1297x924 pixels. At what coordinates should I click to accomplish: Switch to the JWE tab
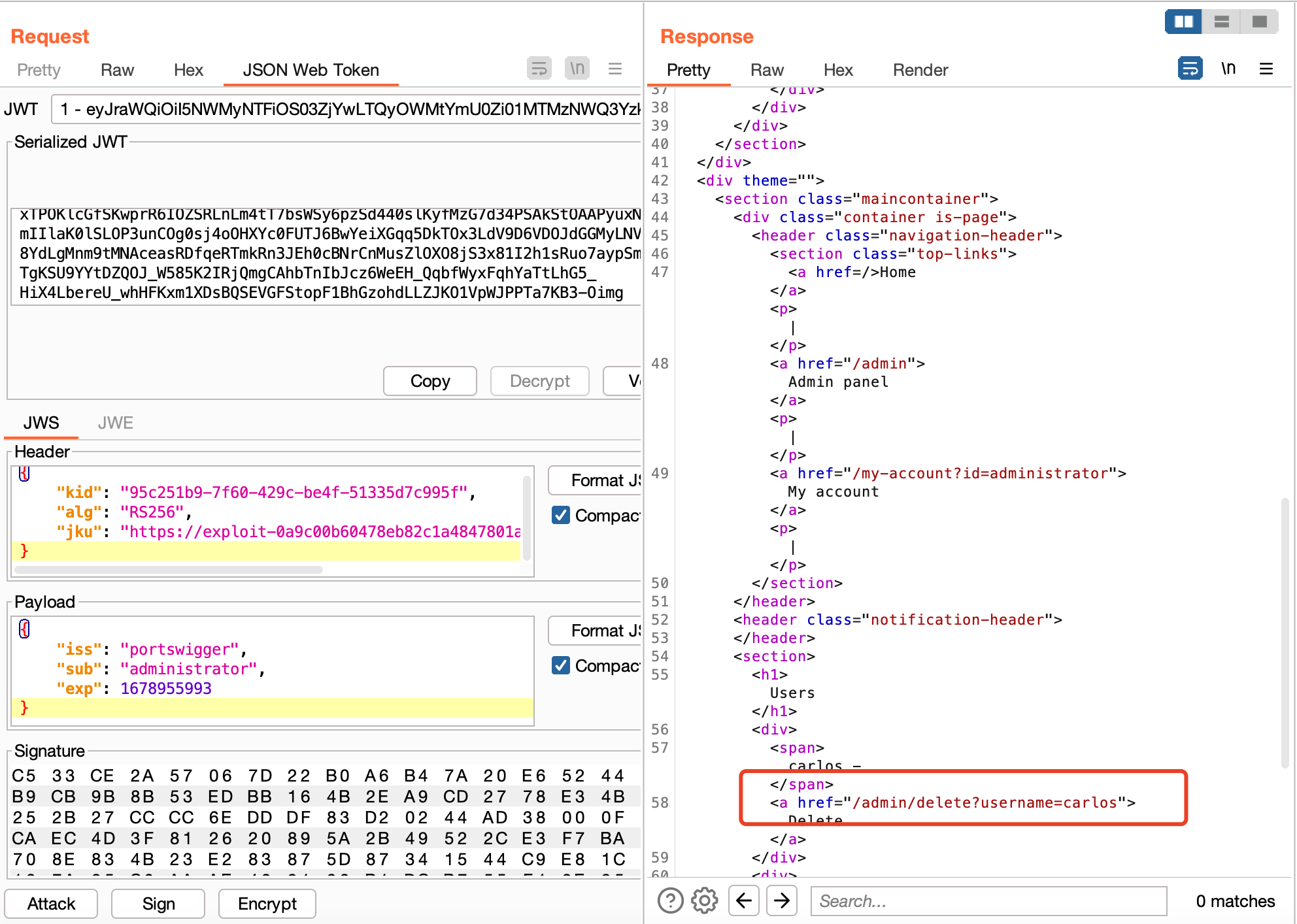[x=115, y=423]
